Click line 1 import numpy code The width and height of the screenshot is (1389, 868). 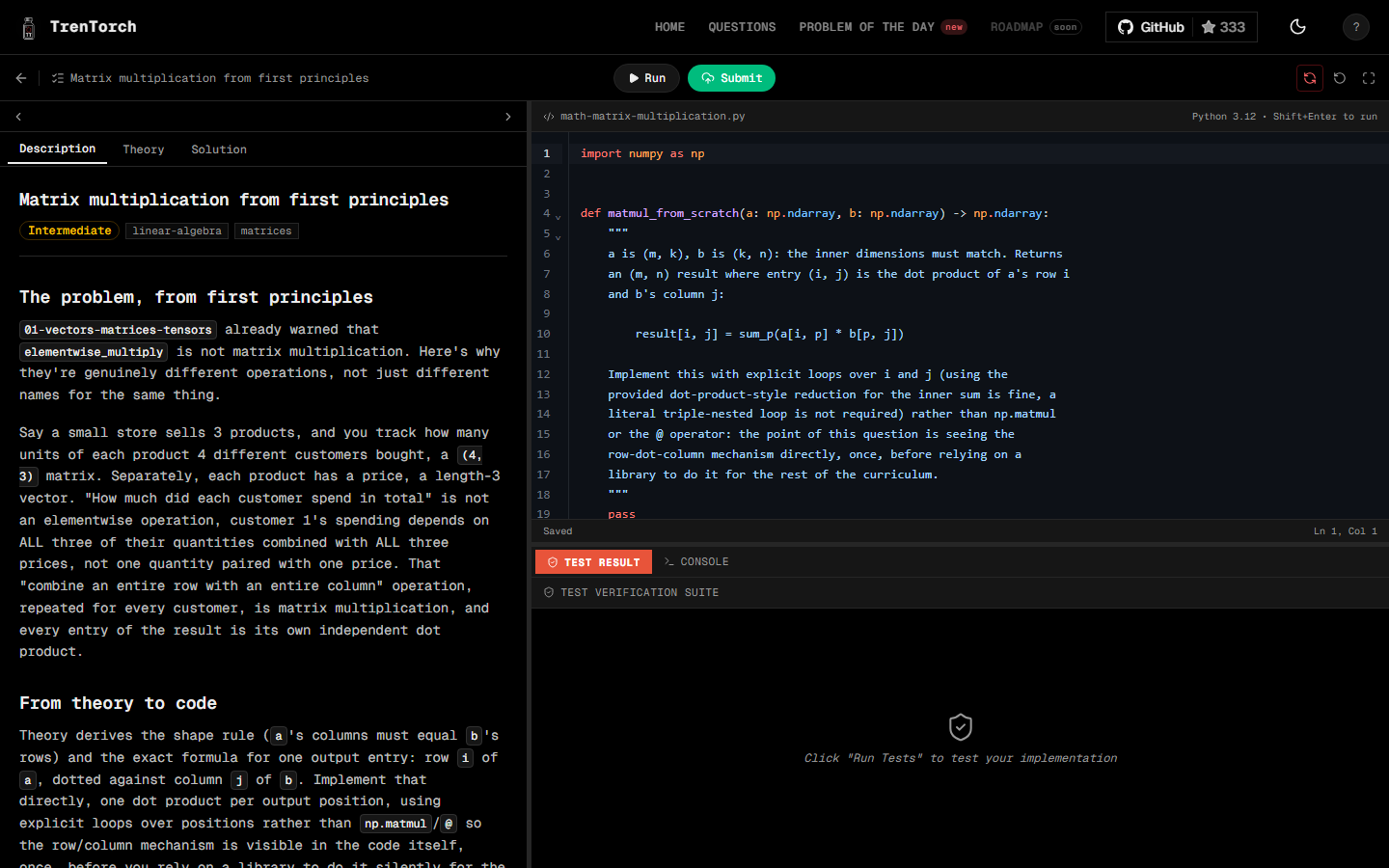642,153
